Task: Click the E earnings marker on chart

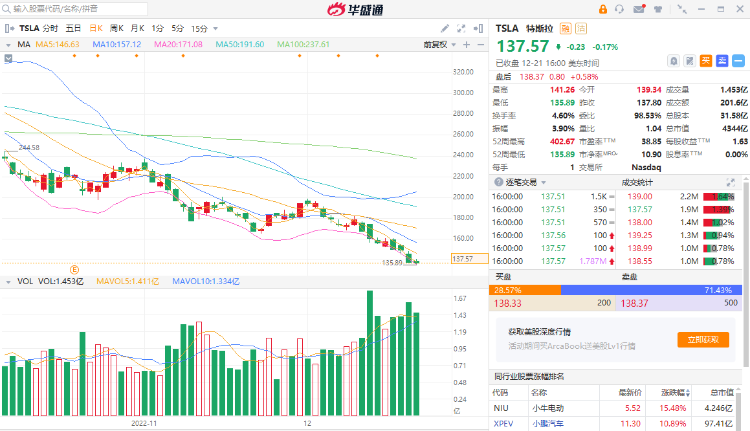Action: coord(74,270)
